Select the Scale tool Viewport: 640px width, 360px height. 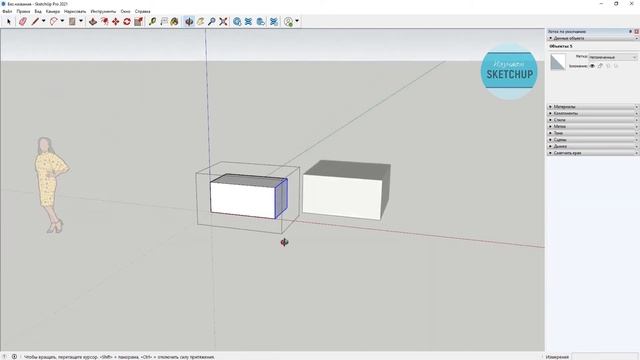[x=139, y=21]
